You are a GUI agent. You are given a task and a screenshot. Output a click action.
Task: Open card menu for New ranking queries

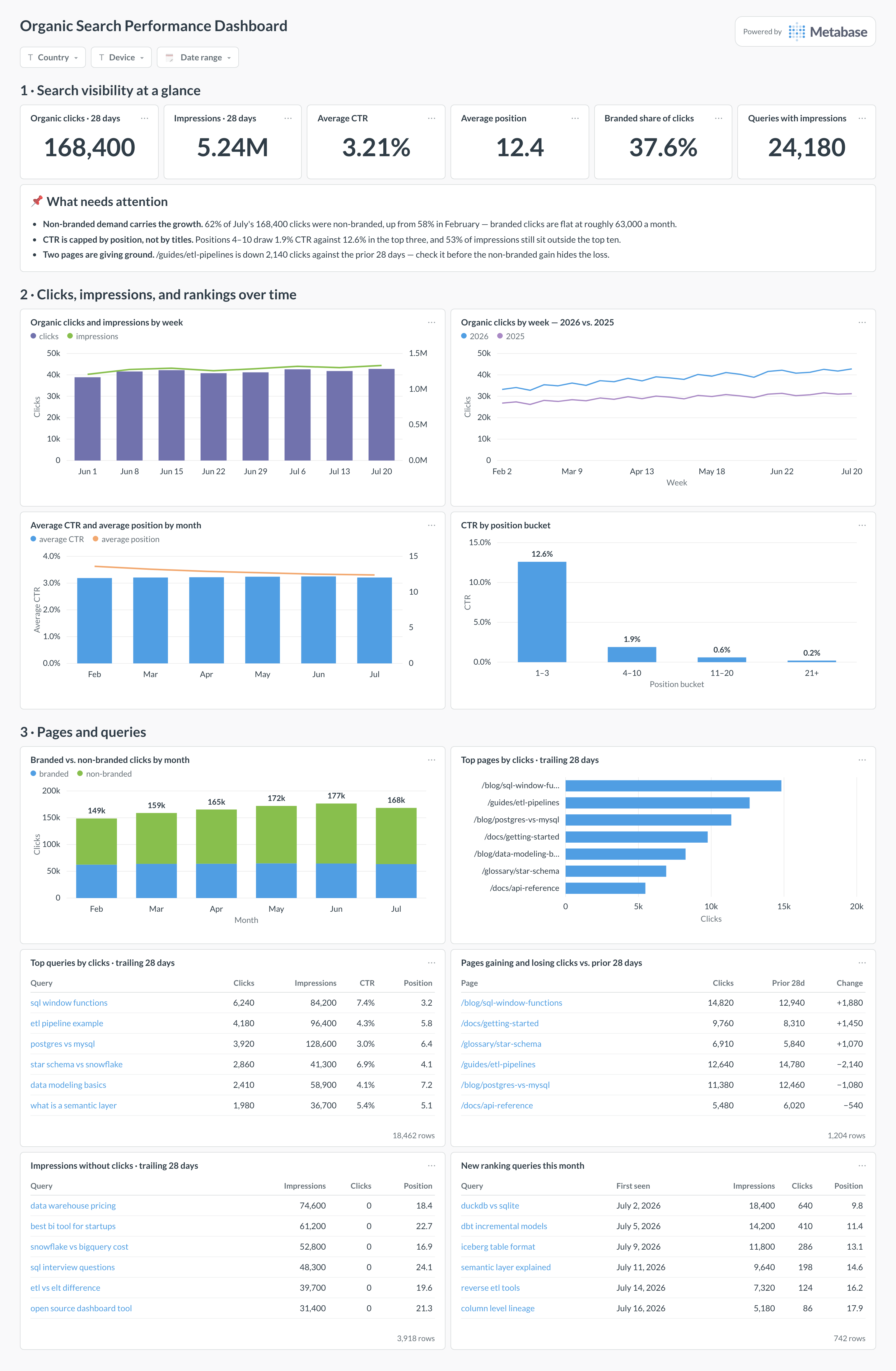(862, 1165)
